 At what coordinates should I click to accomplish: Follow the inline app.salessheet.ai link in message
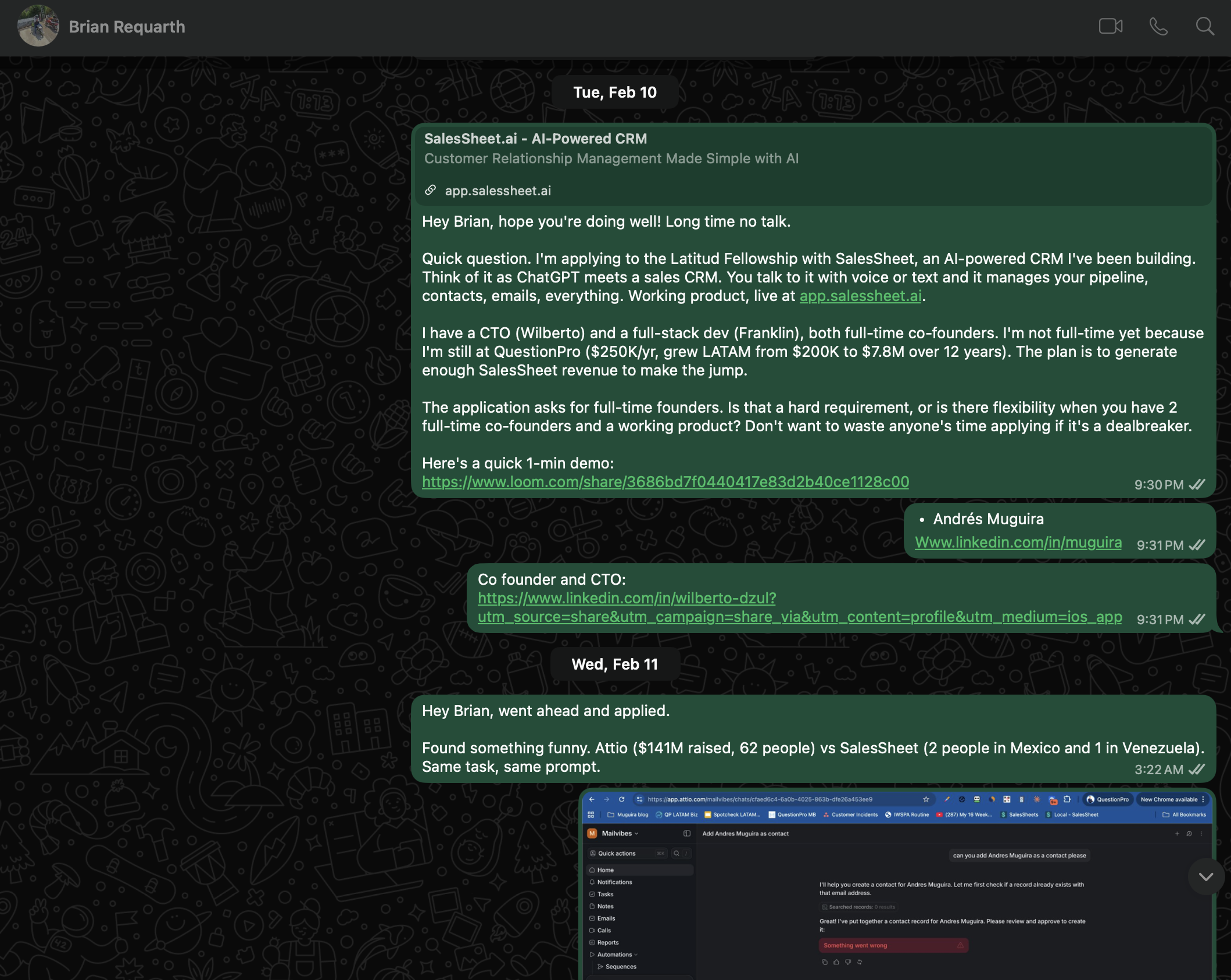(861, 296)
